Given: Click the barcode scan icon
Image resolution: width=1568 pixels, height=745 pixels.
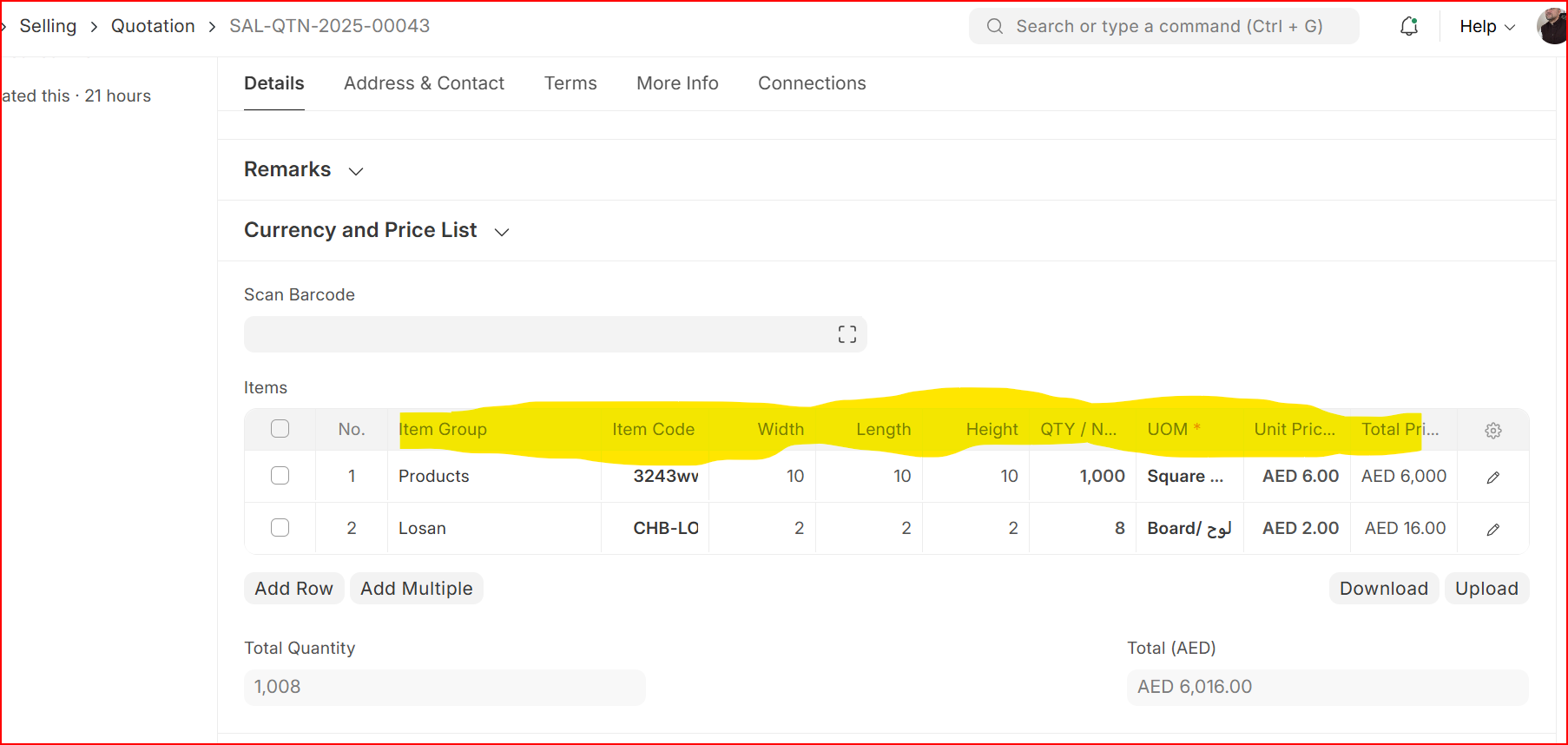Looking at the screenshot, I should point(847,334).
